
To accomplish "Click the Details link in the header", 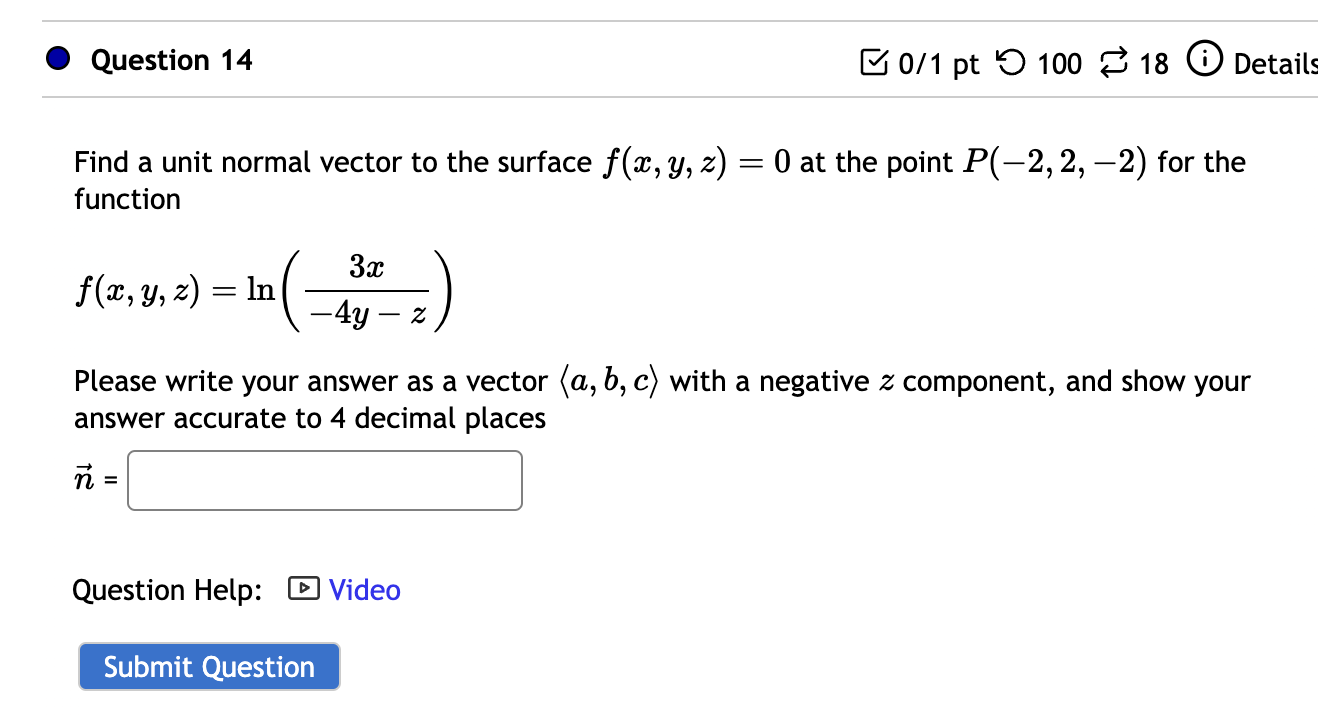I will click(1282, 64).
